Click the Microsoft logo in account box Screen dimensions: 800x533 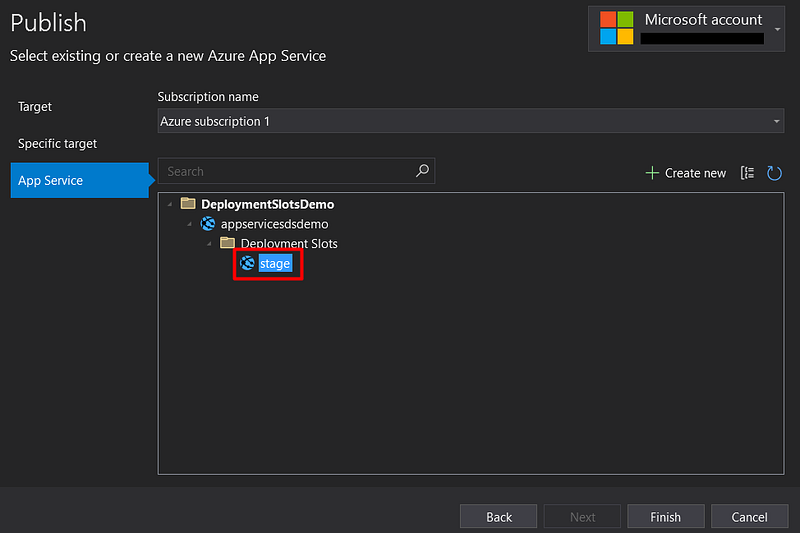[x=616, y=28]
